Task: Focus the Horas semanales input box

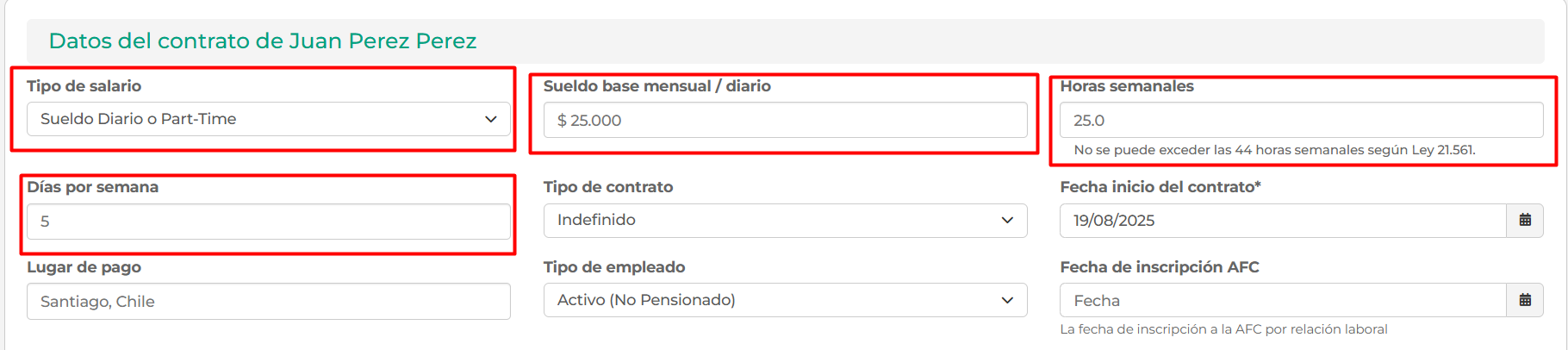Action: pyautogui.click(x=1301, y=121)
